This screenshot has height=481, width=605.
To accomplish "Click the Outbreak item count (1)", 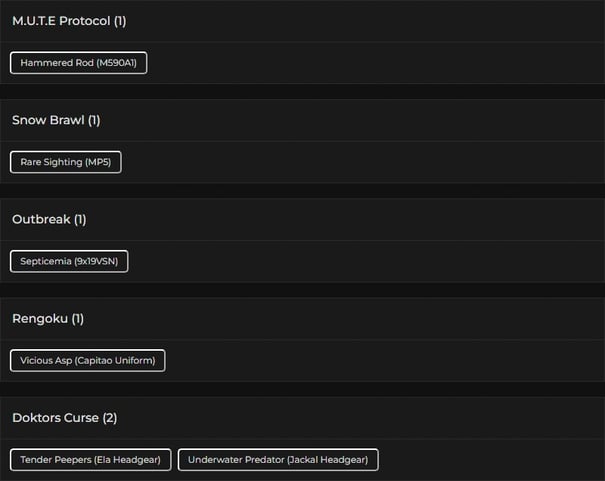I will 80,219.
